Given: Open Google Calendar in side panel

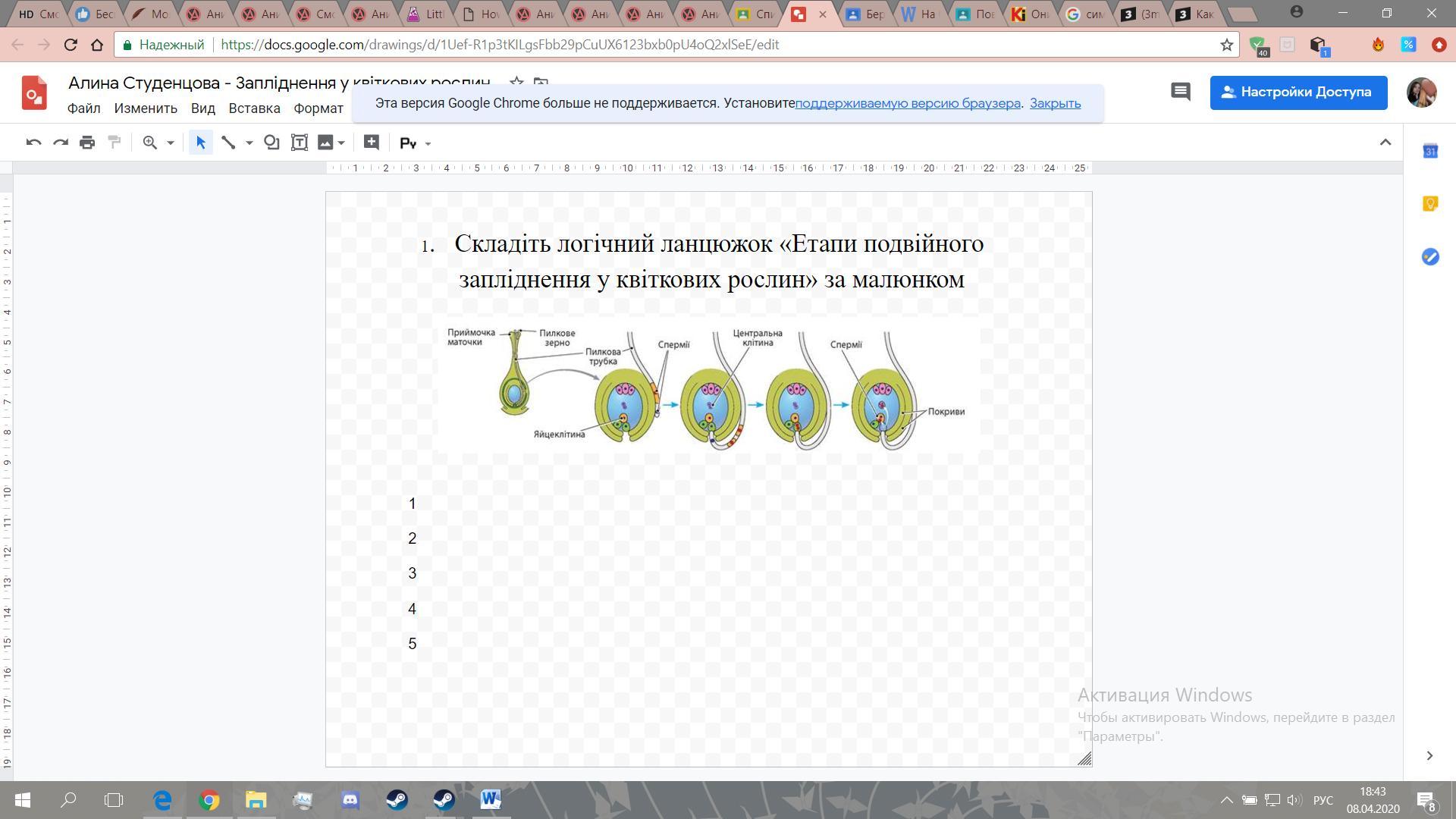Looking at the screenshot, I should click(1430, 151).
